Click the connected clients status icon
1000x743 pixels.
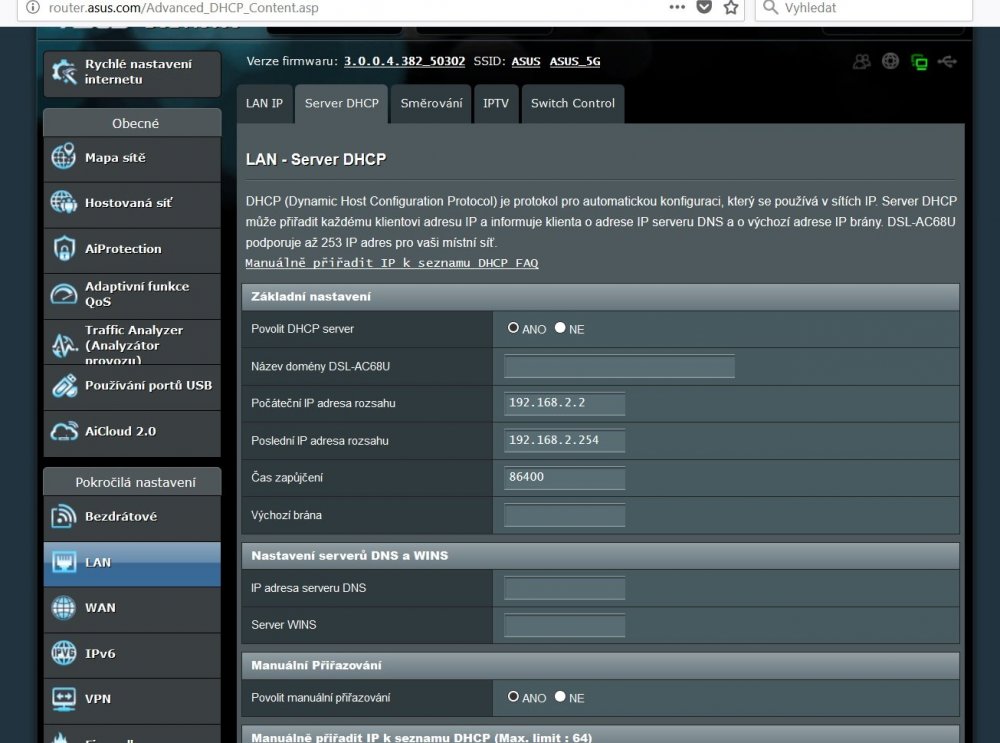tap(861, 61)
